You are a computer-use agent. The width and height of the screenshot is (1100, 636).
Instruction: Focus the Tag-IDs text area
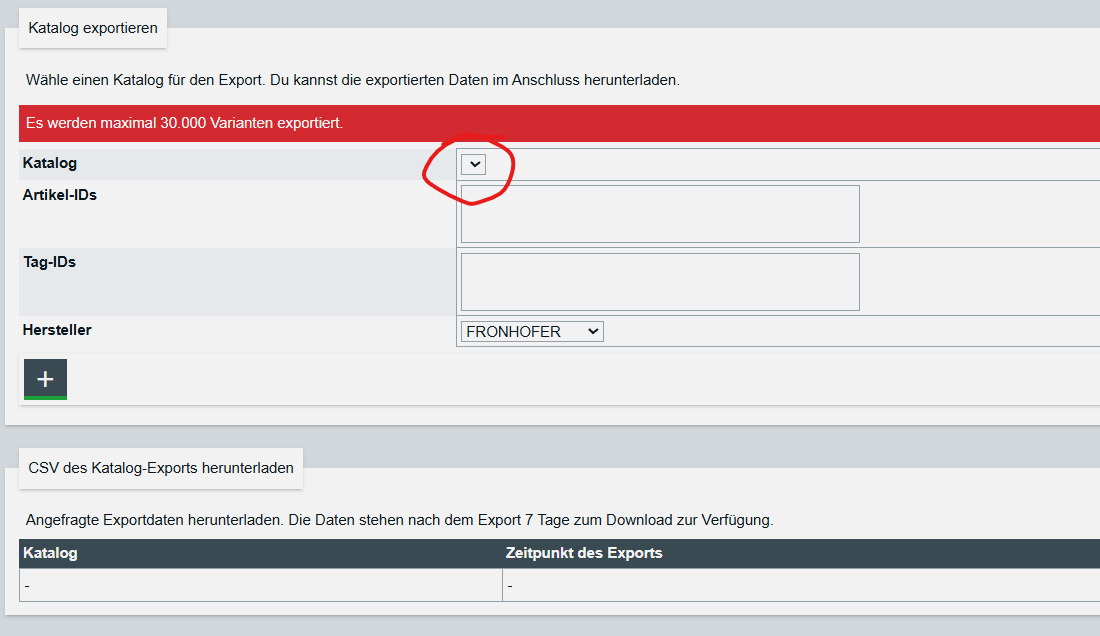click(x=660, y=282)
